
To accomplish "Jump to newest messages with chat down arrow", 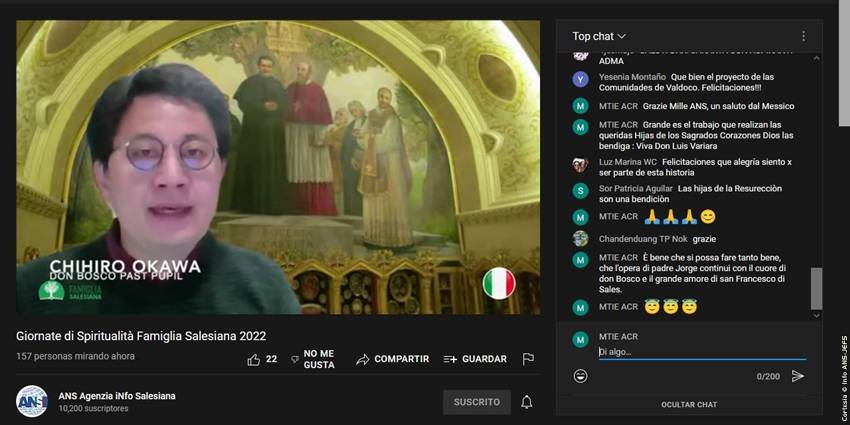I will point(817,315).
